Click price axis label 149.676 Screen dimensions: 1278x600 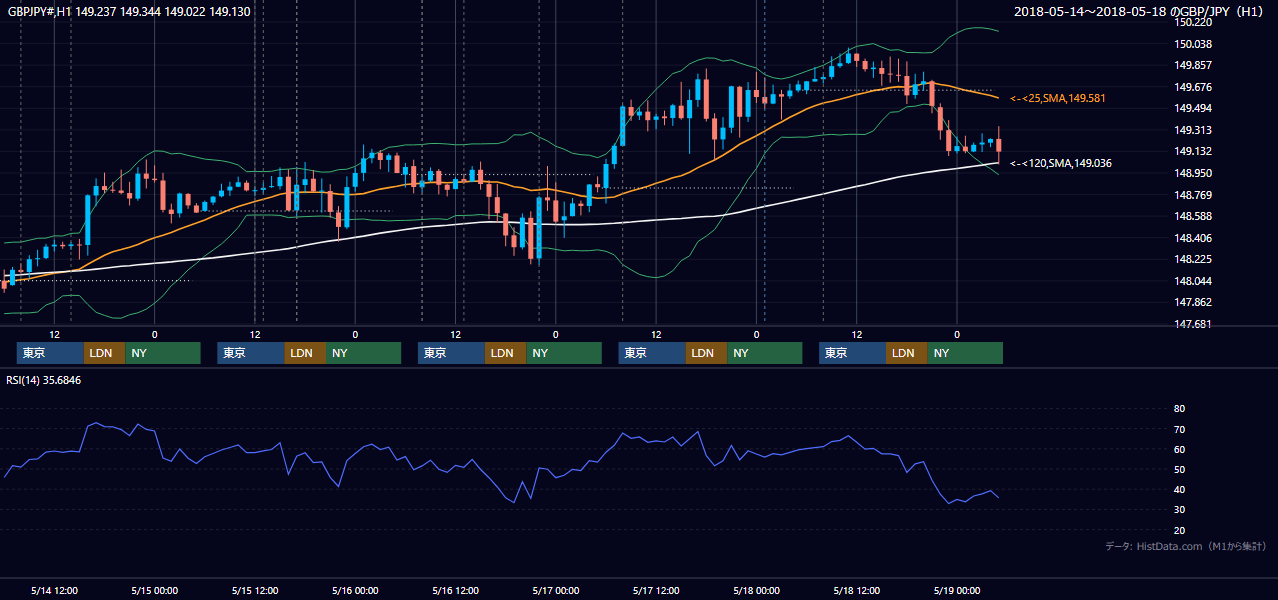pyautogui.click(x=1195, y=87)
